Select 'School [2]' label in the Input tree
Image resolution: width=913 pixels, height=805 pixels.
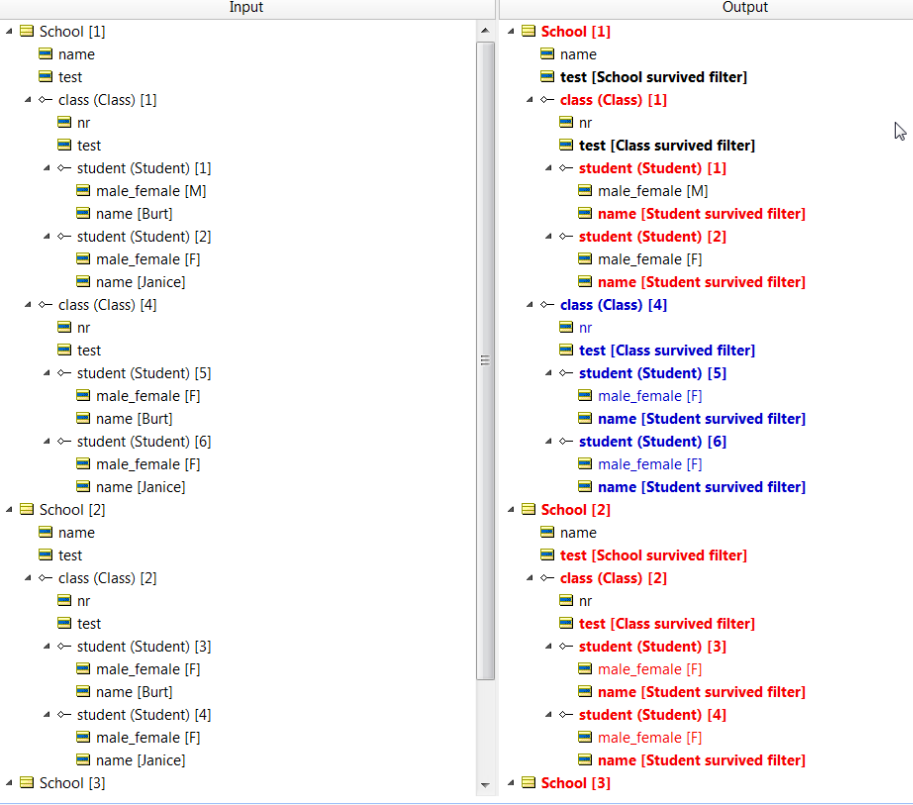(x=72, y=510)
